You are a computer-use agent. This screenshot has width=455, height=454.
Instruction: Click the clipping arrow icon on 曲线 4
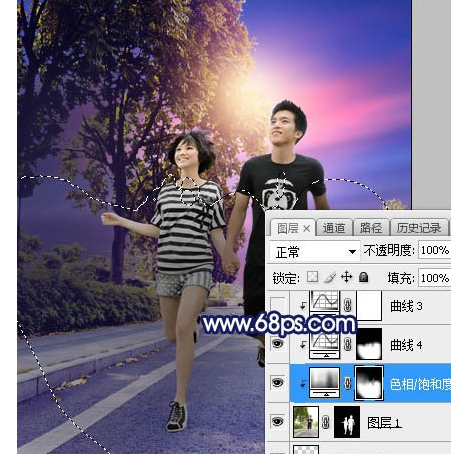(303, 344)
